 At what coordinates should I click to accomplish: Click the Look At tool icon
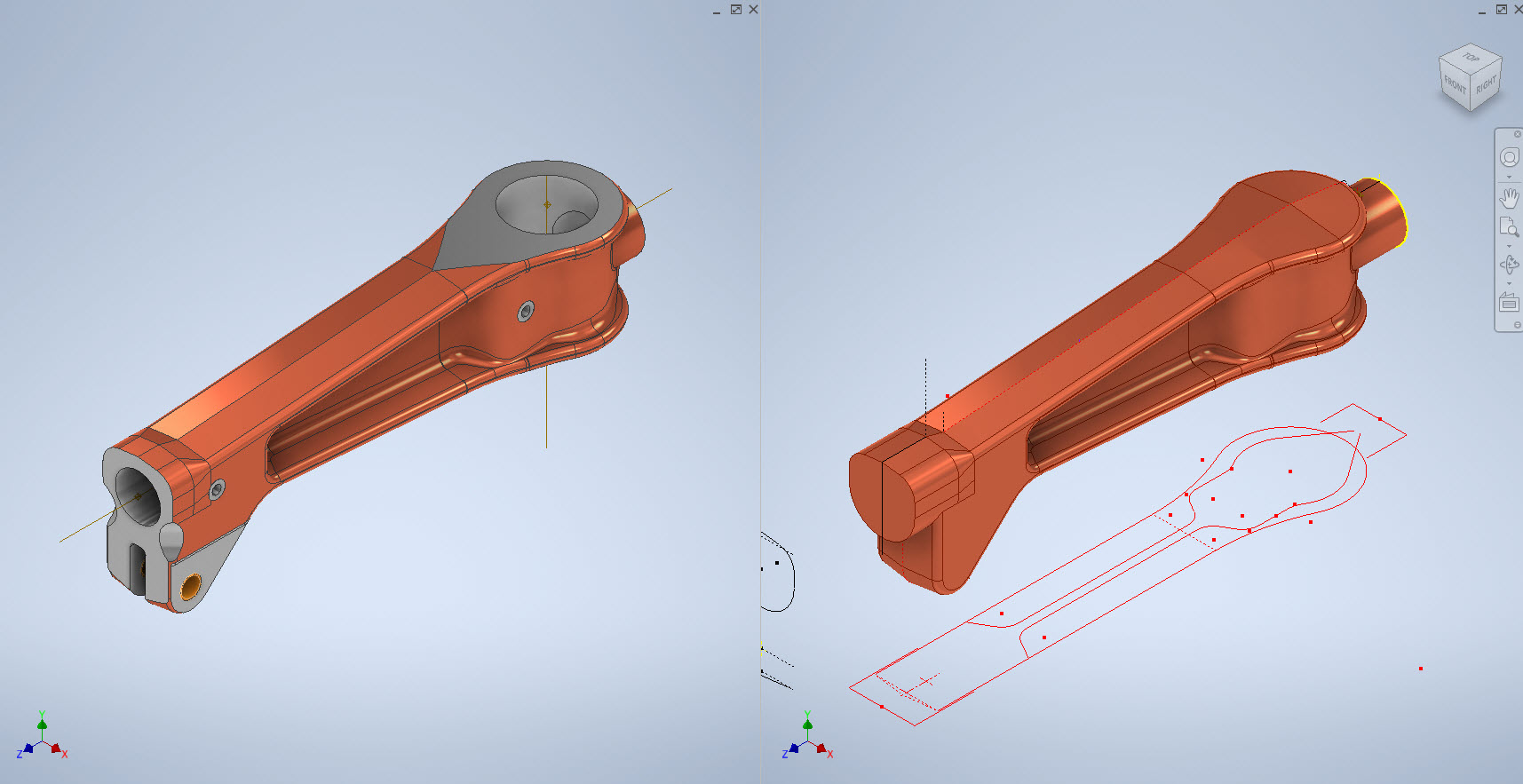[x=1509, y=302]
